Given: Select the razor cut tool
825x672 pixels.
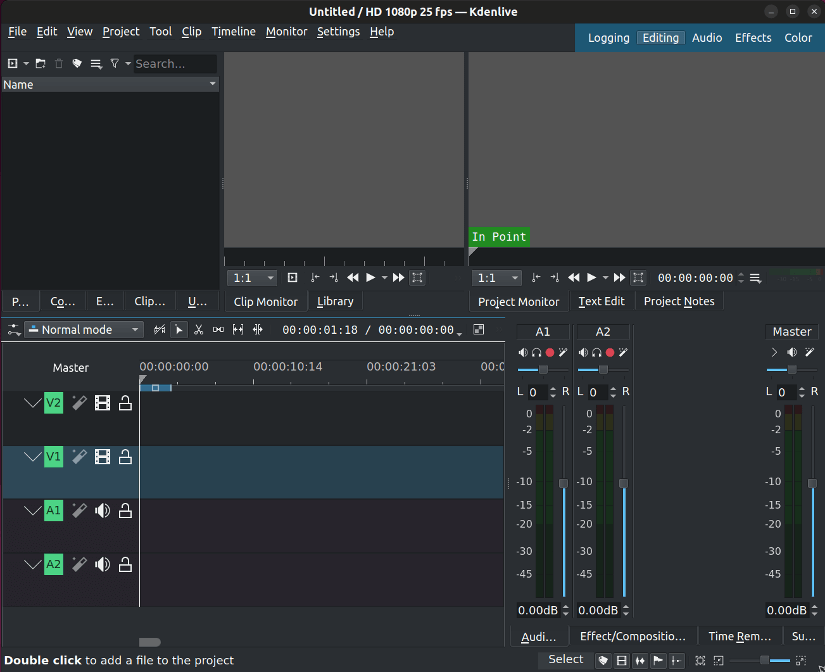Looking at the screenshot, I should (198, 330).
